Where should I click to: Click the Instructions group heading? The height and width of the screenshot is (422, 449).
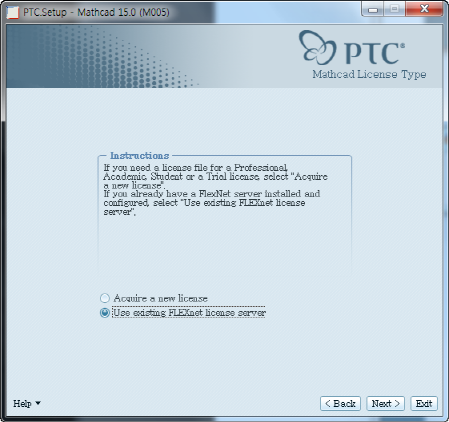pyautogui.click(x=139, y=156)
